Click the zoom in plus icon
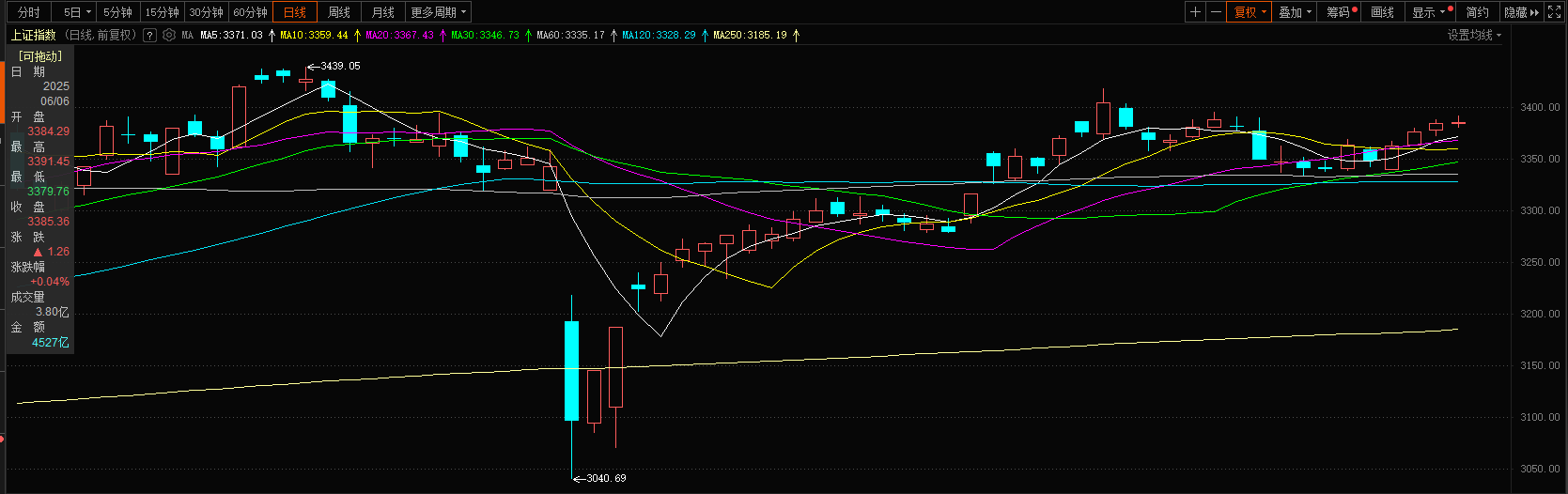 [x=1195, y=12]
